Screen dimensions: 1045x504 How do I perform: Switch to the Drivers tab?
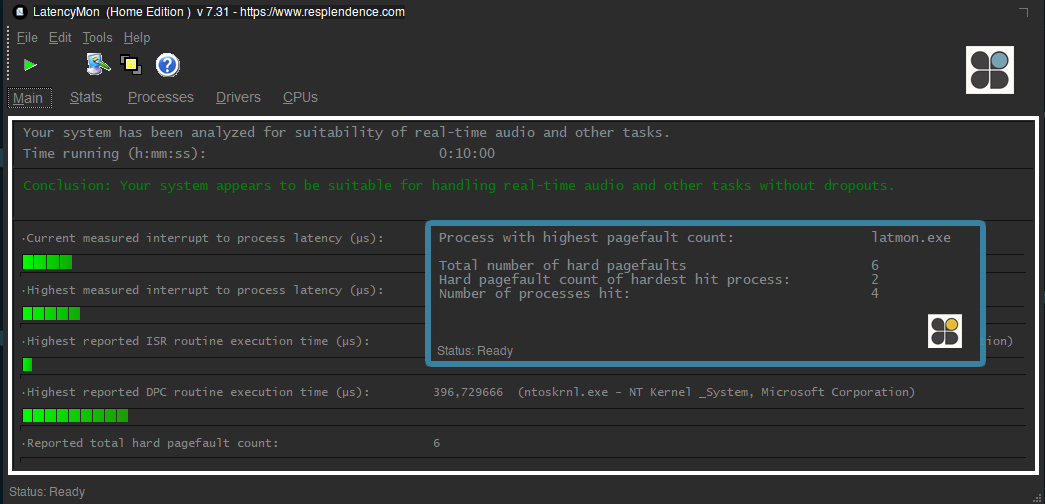[x=238, y=97]
